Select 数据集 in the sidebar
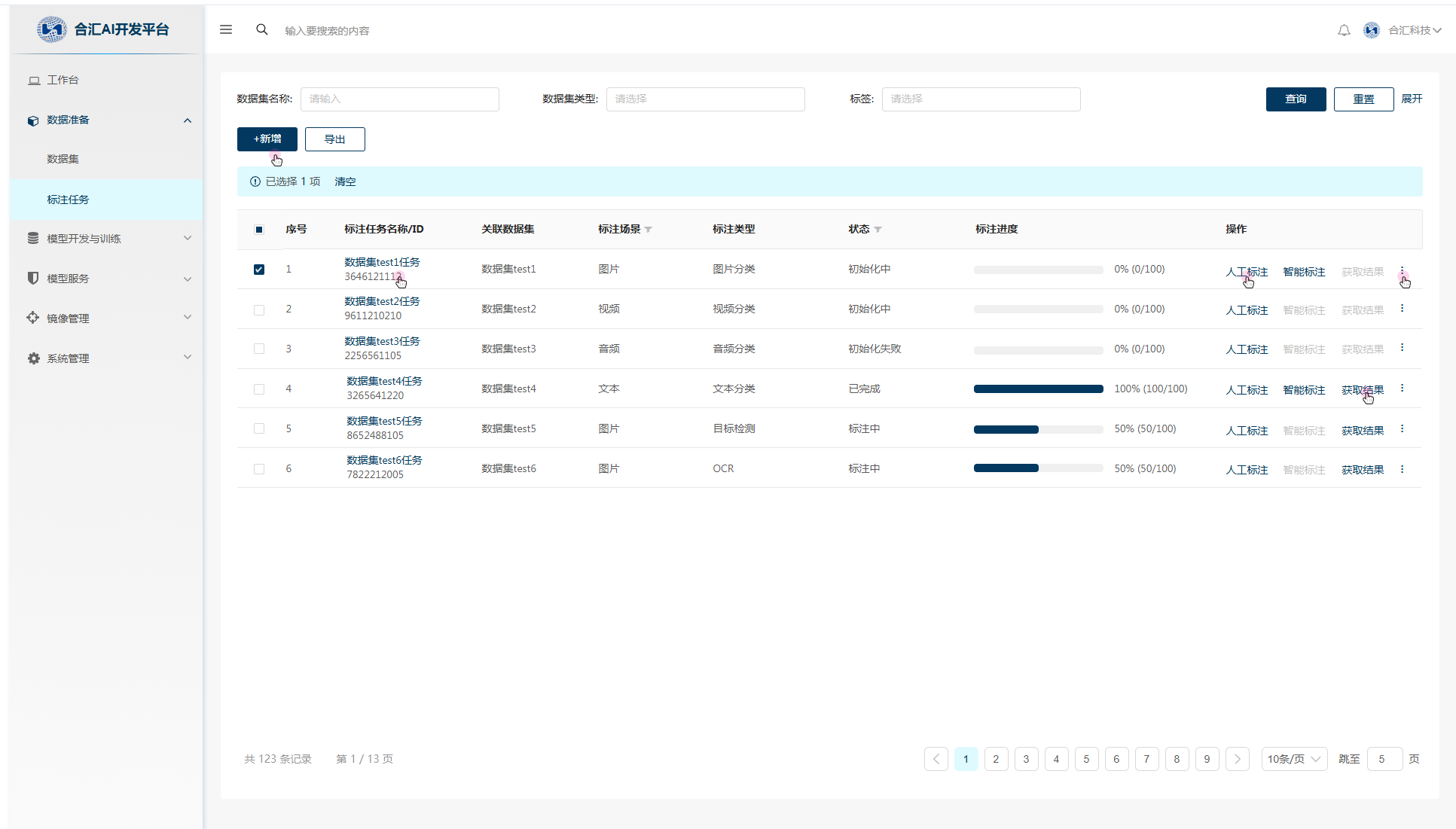The width and height of the screenshot is (1456, 829). [63, 160]
